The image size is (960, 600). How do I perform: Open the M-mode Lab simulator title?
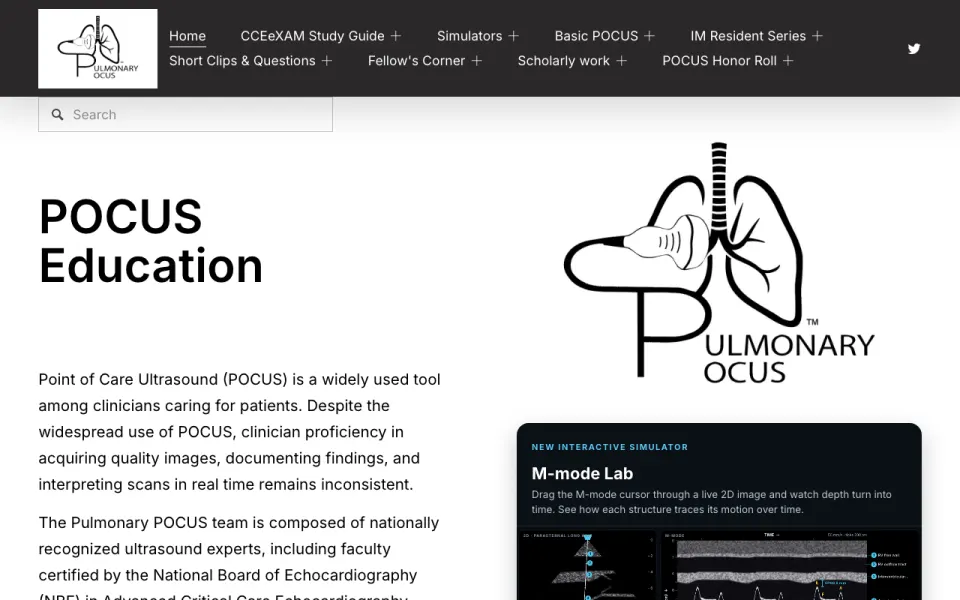pyautogui.click(x=582, y=473)
